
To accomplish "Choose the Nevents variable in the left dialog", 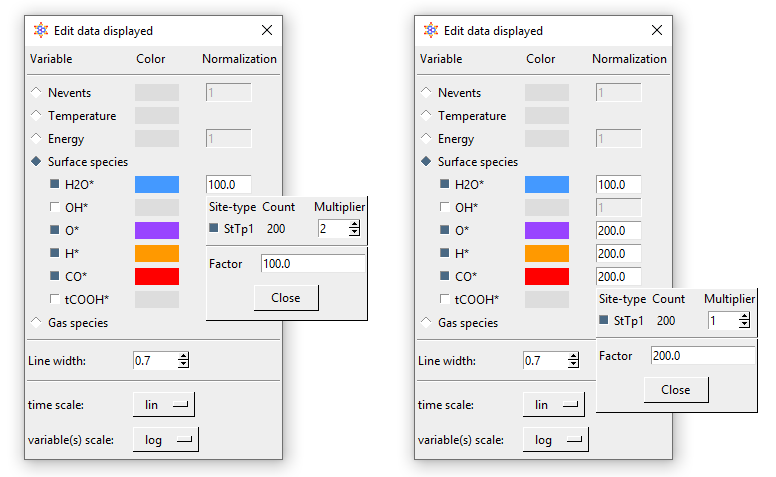I will (37, 93).
